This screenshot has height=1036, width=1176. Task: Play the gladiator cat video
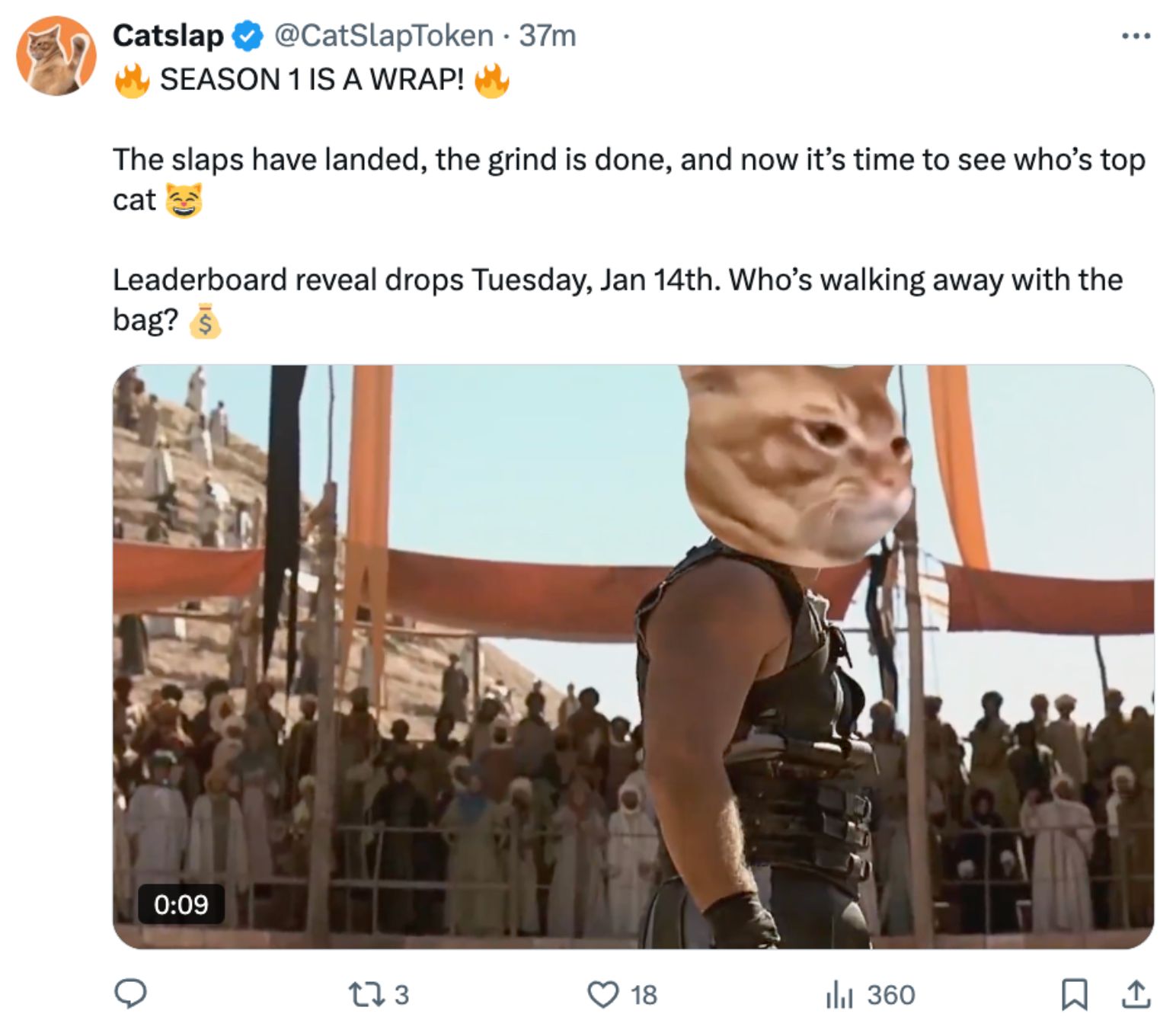coord(633,656)
